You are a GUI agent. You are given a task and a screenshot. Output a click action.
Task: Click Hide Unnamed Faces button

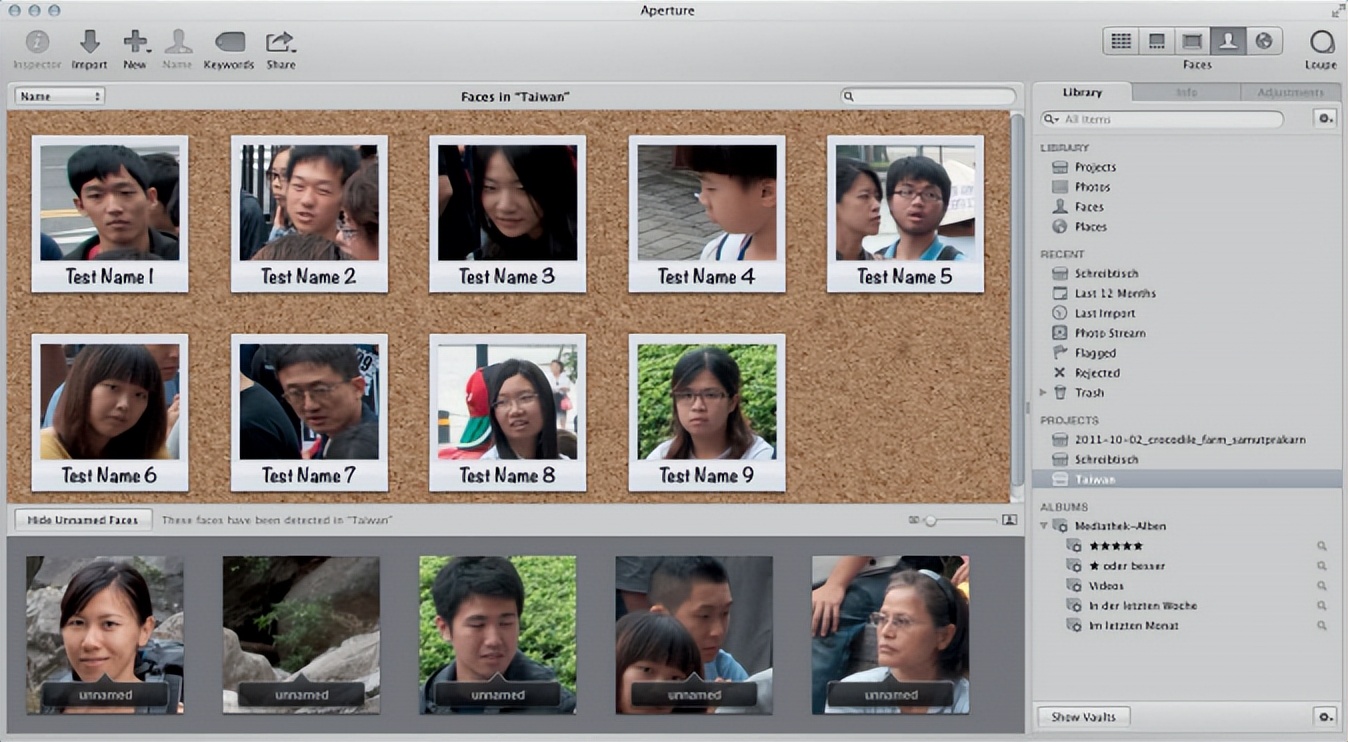click(83, 520)
